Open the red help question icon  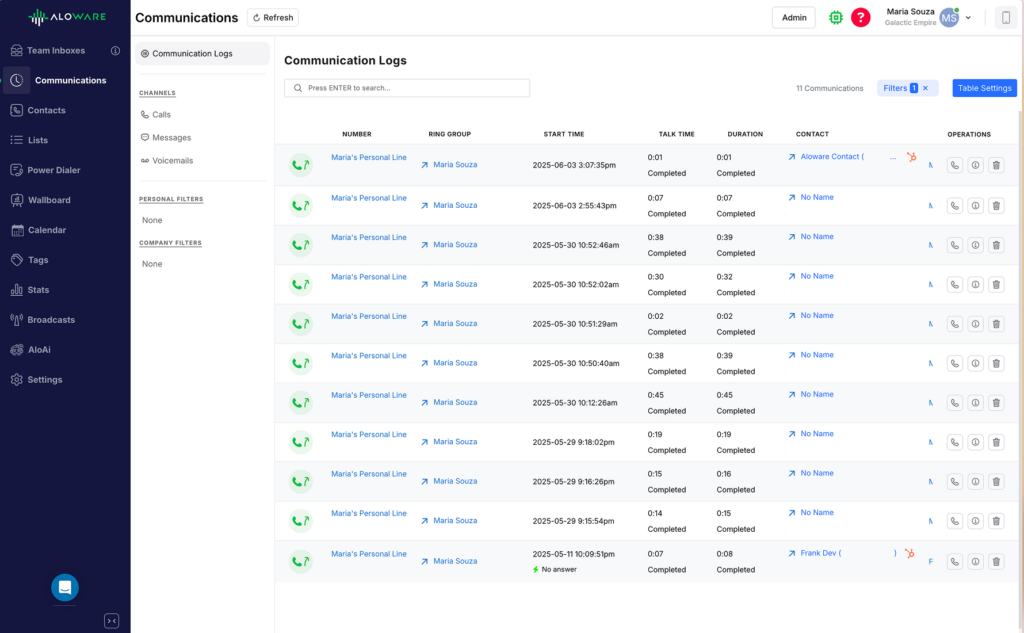click(861, 18)
